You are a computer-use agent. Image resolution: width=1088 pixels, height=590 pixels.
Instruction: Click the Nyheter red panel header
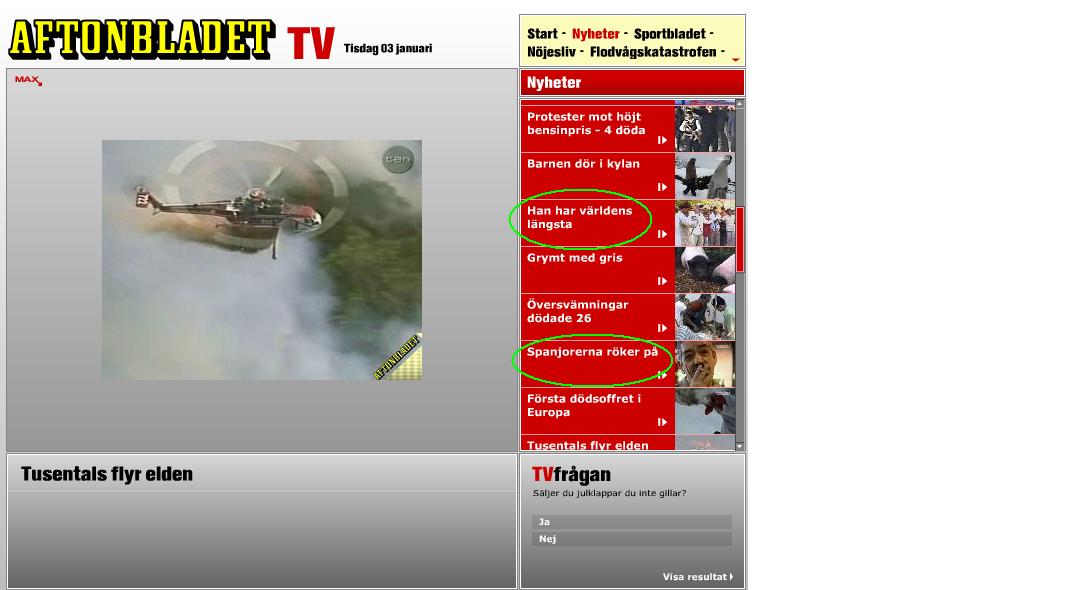tap(632, 83)
